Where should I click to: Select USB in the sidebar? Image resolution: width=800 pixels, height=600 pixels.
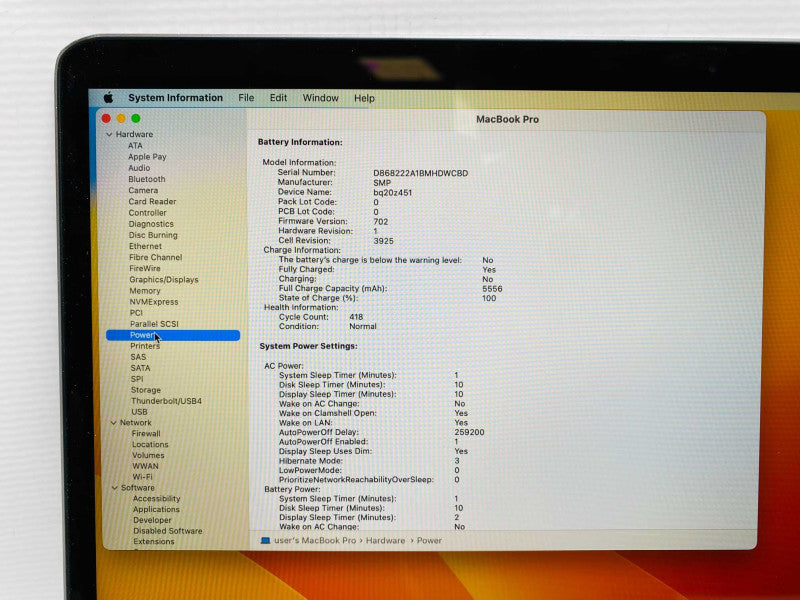(139, 412)
